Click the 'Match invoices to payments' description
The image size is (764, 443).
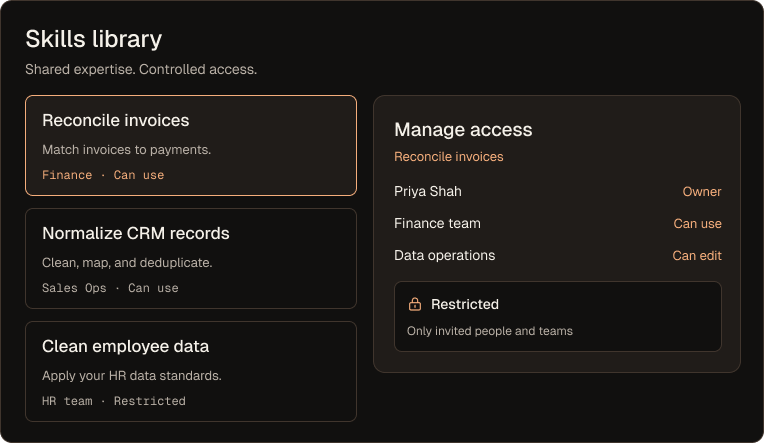127,150
